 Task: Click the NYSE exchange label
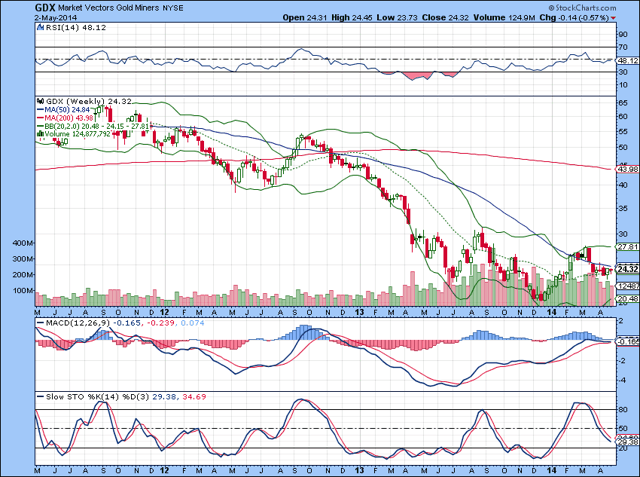174,8
